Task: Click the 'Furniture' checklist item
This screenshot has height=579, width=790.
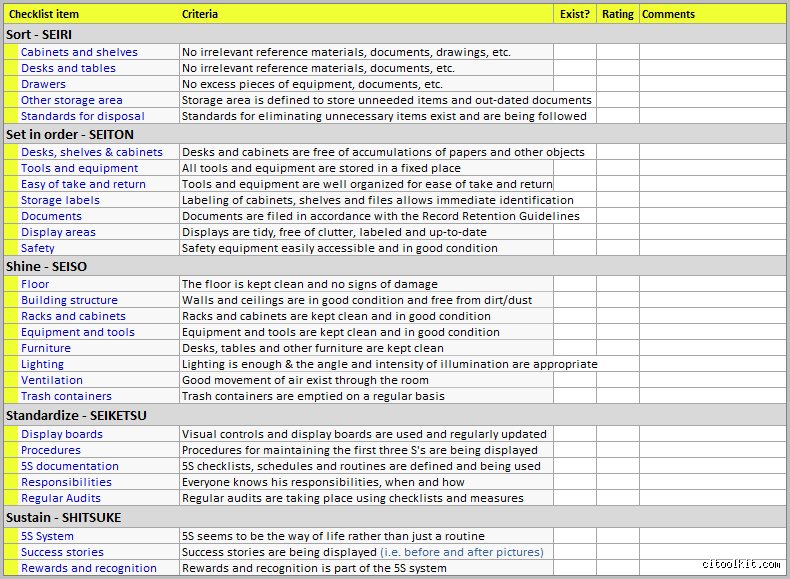Action: (45, 348)
